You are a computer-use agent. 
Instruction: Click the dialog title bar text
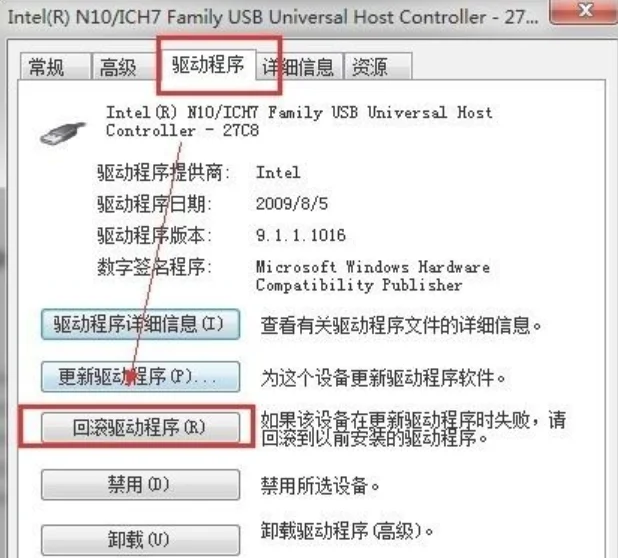(273, 17)
